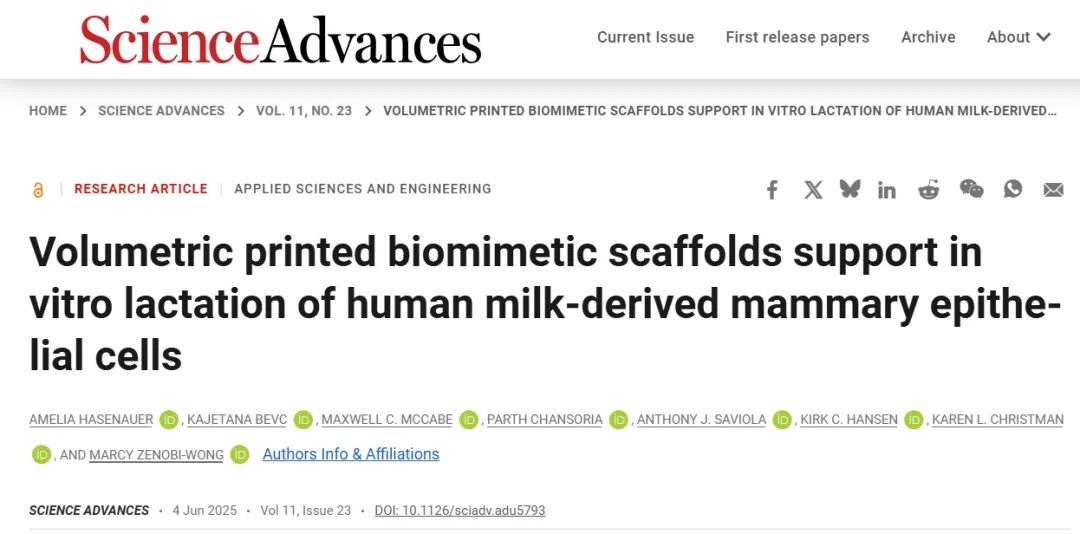Open the Archive menu item
Screen dimensions: 1080x534
click(x=928, y=37)
